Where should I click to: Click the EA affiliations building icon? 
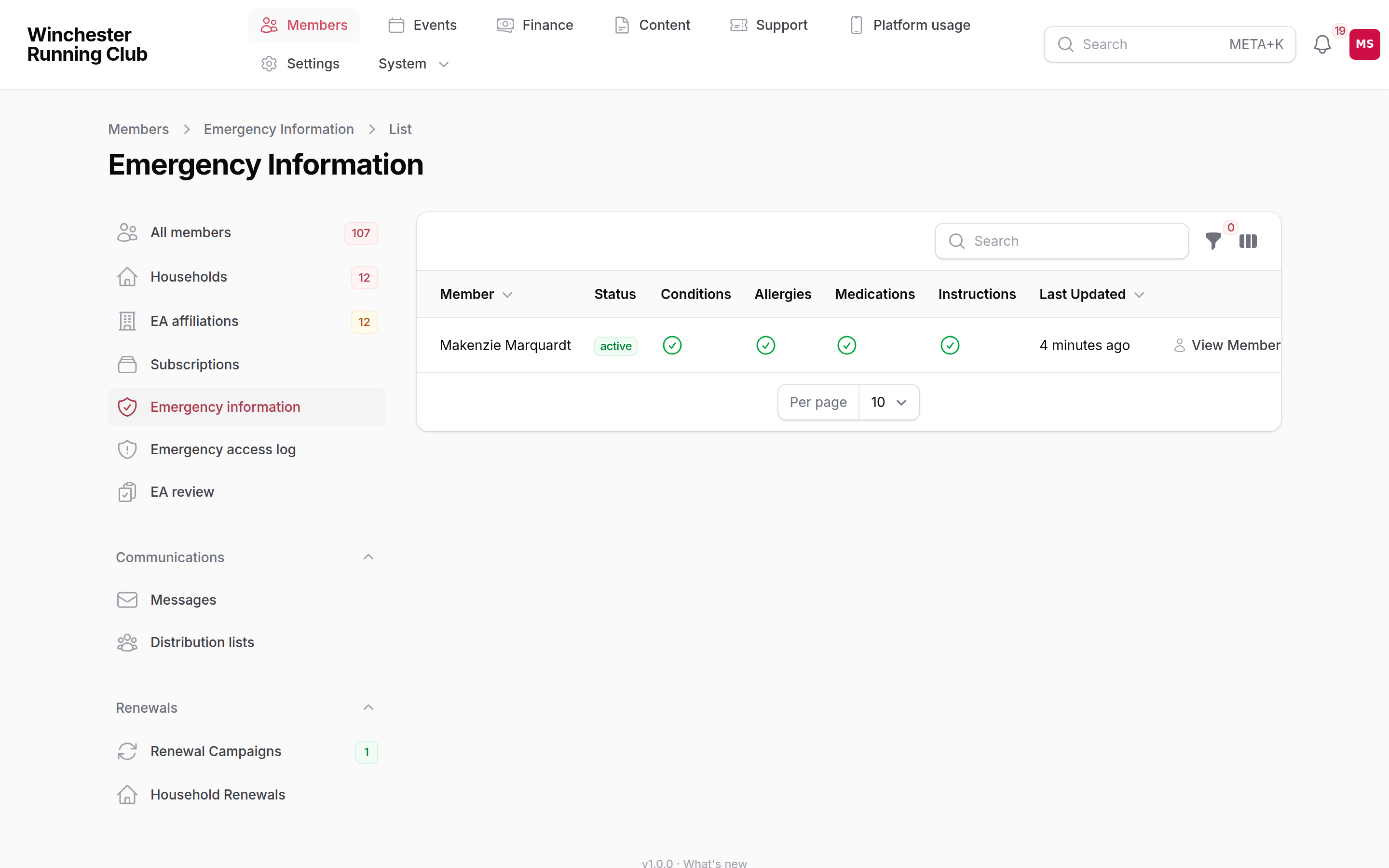pyautogui.click(x=127, y=321)
